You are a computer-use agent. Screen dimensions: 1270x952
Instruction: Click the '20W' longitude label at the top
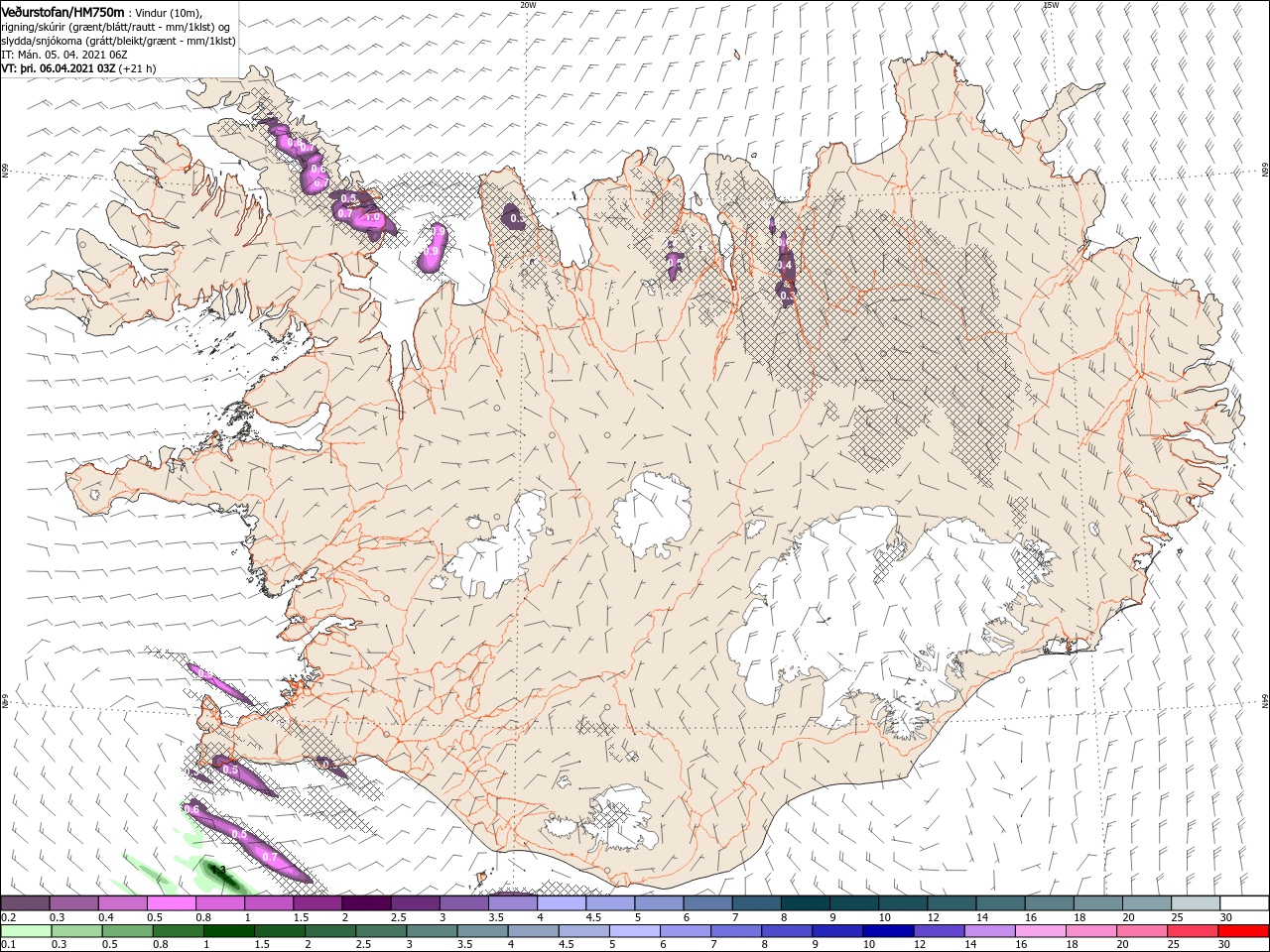(x=527, y=5)
